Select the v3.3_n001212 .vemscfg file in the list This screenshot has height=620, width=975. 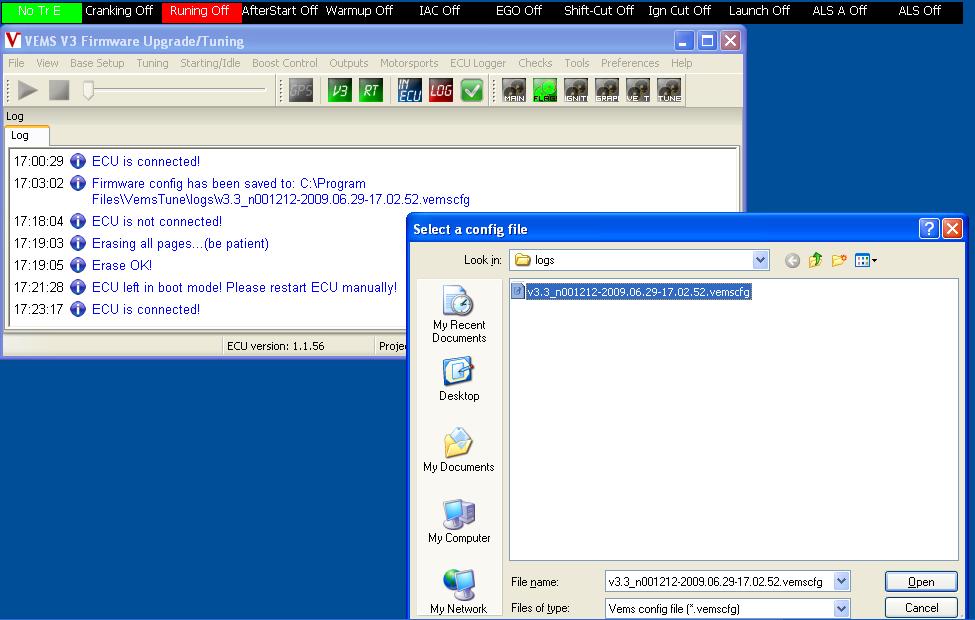(x=631, y=292)
